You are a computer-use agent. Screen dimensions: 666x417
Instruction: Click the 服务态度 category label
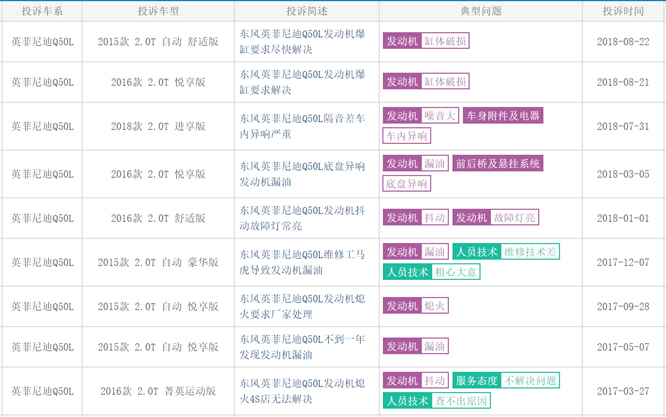[x=477, y=380]
